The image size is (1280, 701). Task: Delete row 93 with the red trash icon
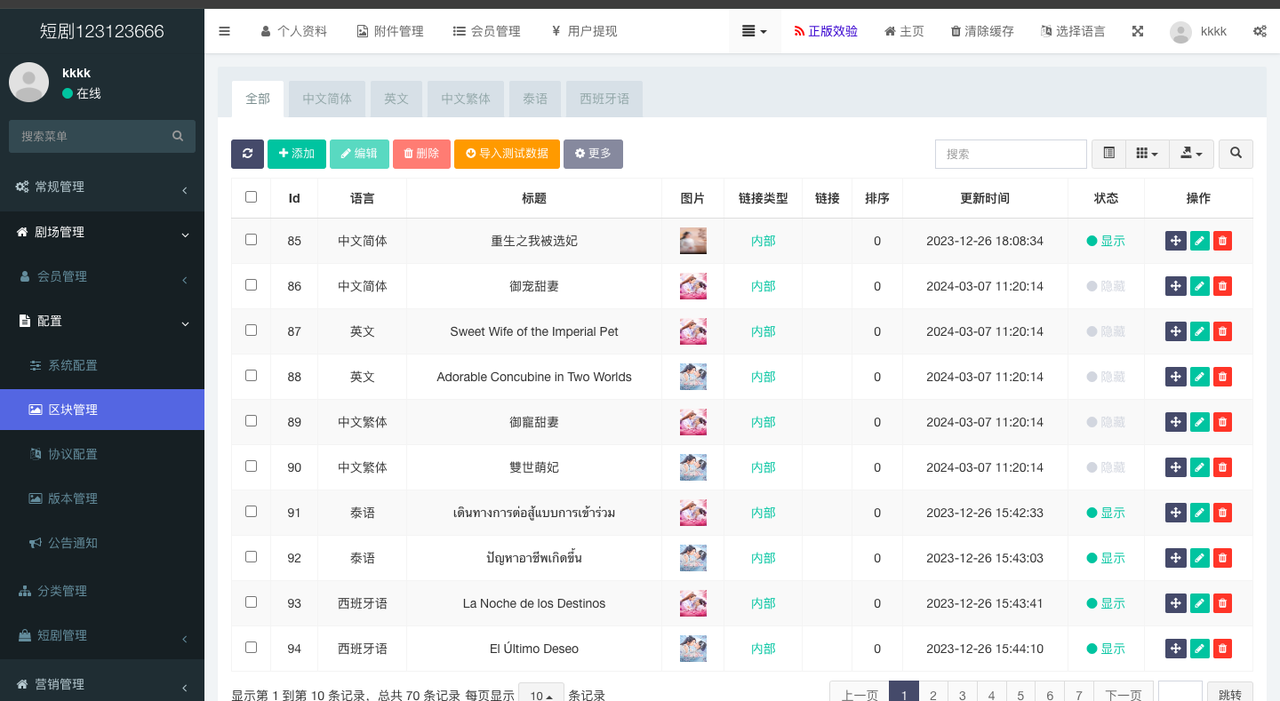point(1222,603)
